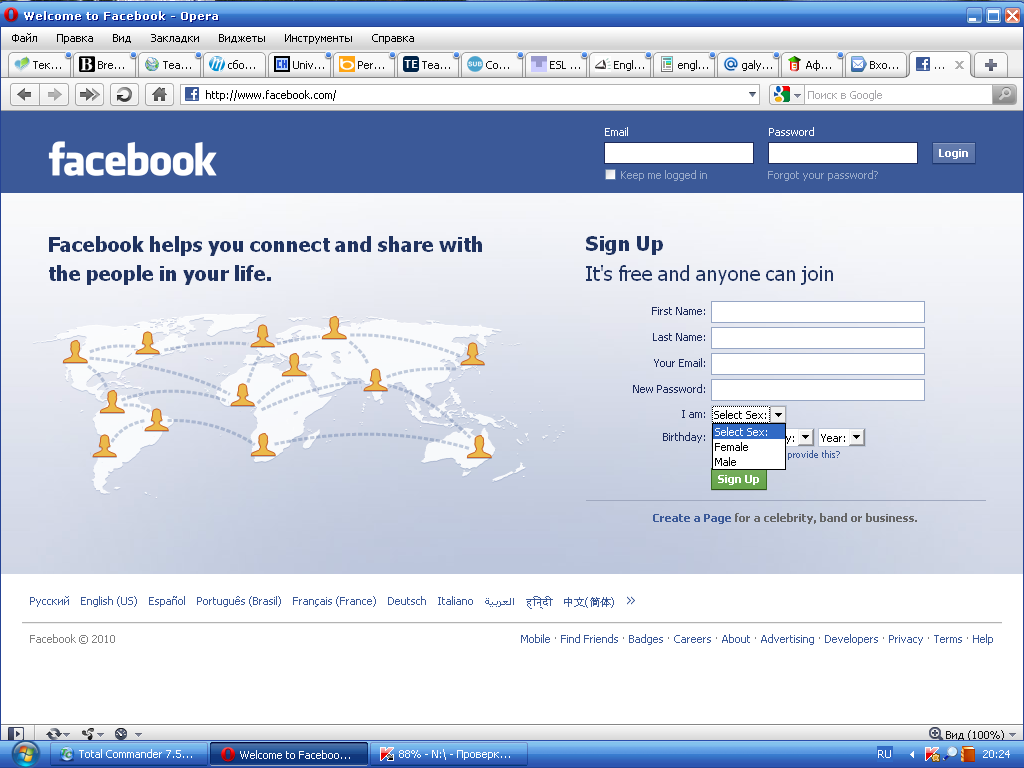Open the Developers footer link
The height and width of the screenshot is (768, 1024).
[851, 639]
